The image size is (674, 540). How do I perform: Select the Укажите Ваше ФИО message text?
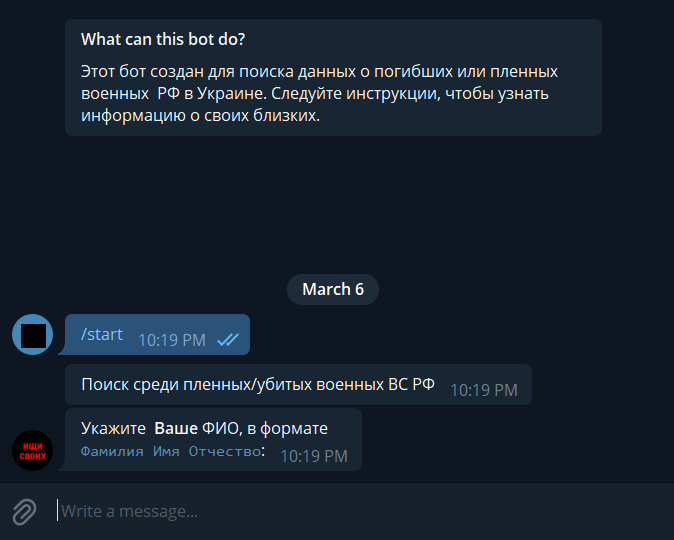205,439
